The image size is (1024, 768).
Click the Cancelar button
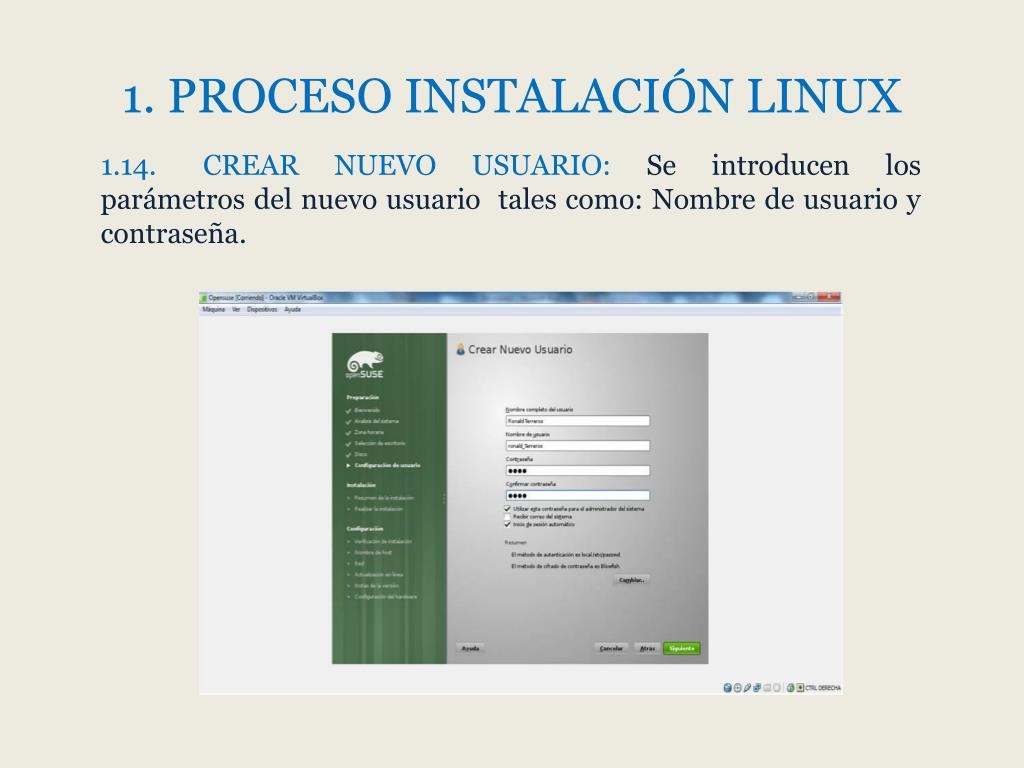[611, 648]
